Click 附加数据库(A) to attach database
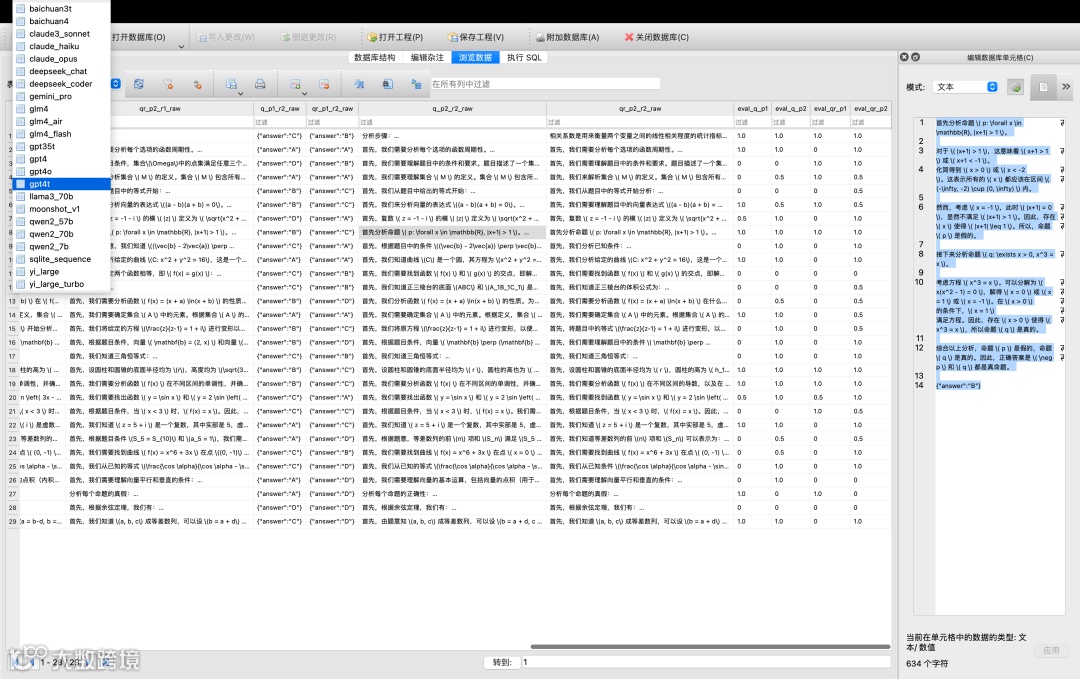The height and width of the screenshot is (679, 1080). [568, 37]
